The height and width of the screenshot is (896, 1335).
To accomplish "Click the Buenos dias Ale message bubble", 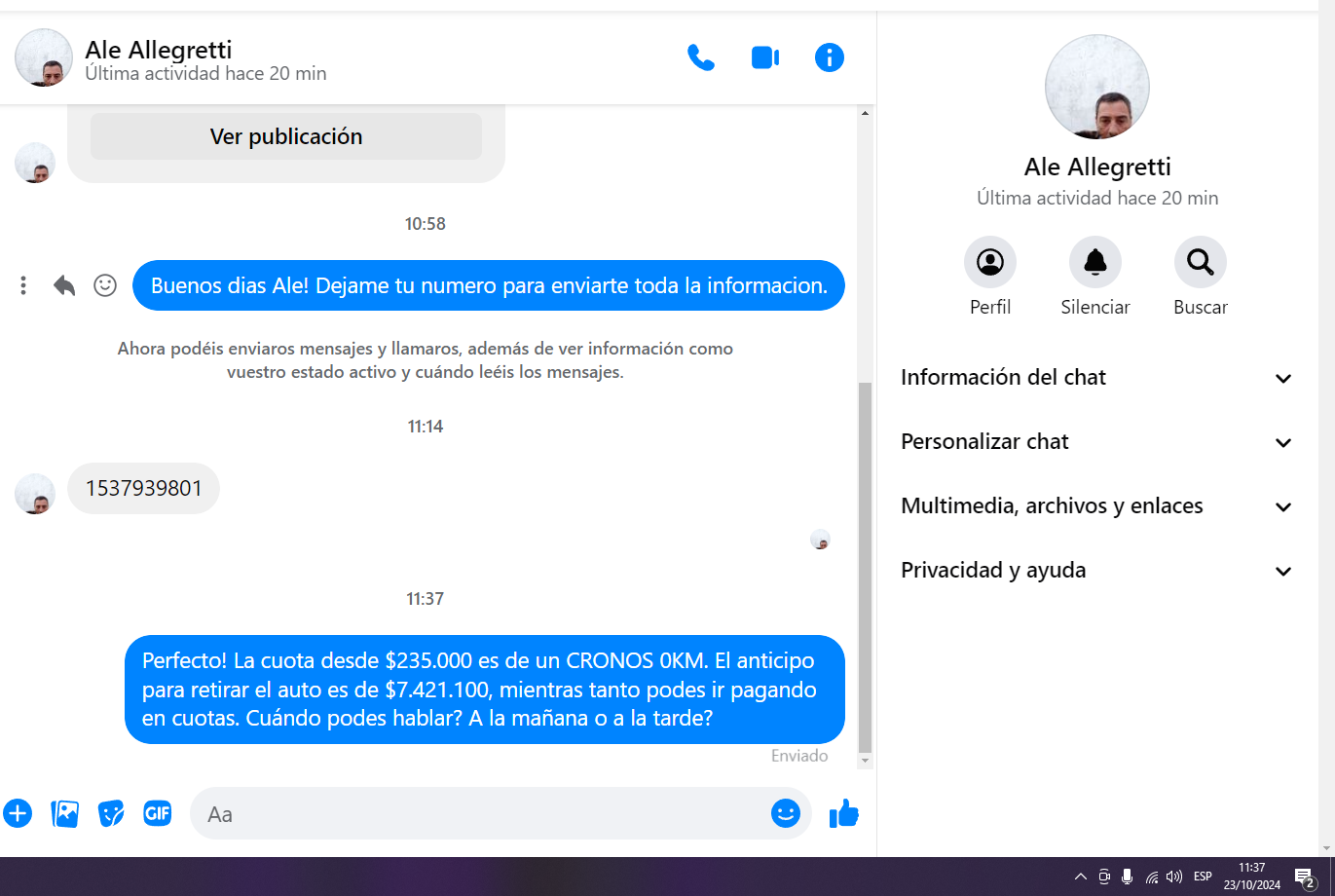I will click(x=489, y=285).
